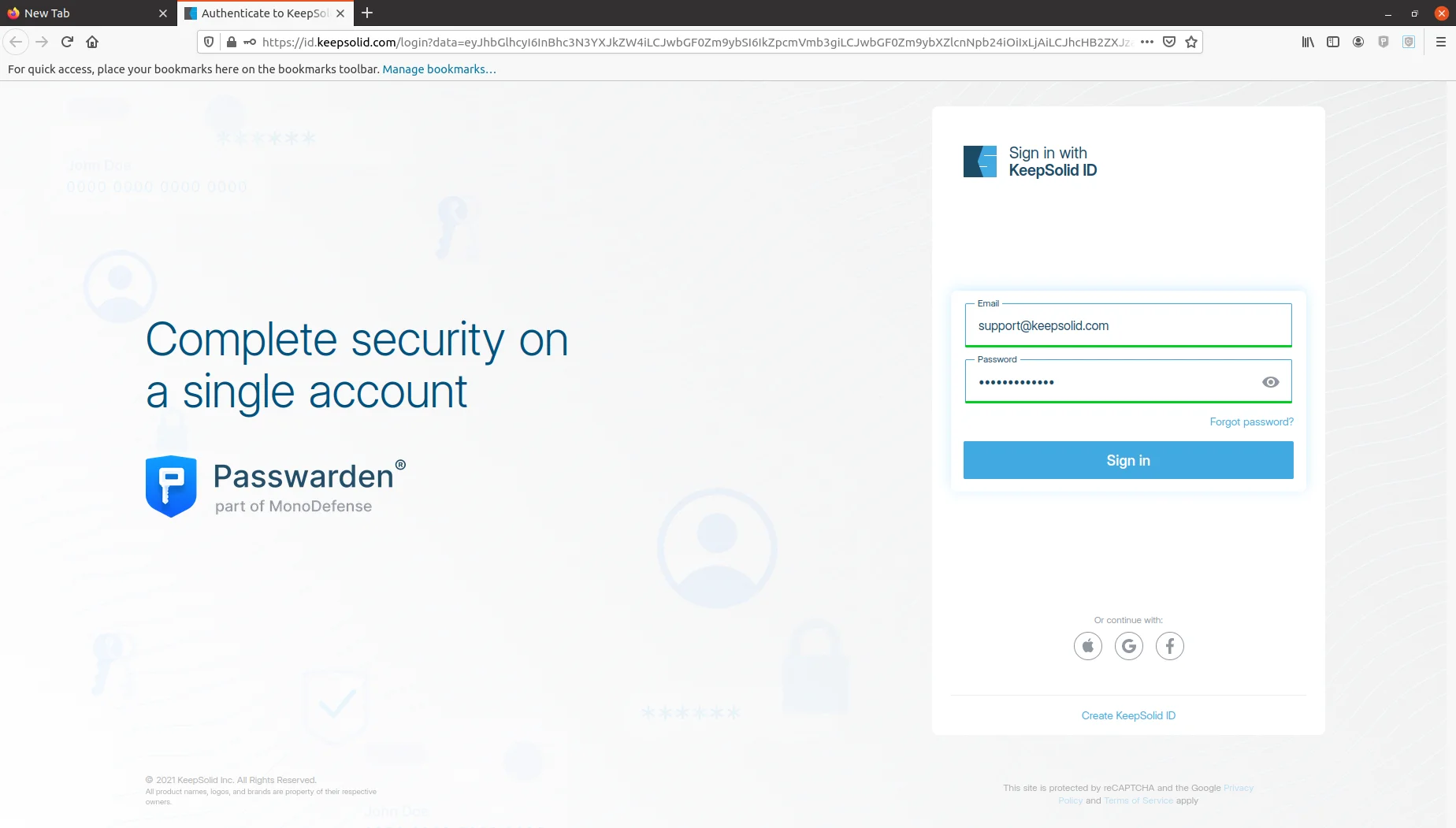Toggle the sidebar view icon

(x=1333, y=42)
